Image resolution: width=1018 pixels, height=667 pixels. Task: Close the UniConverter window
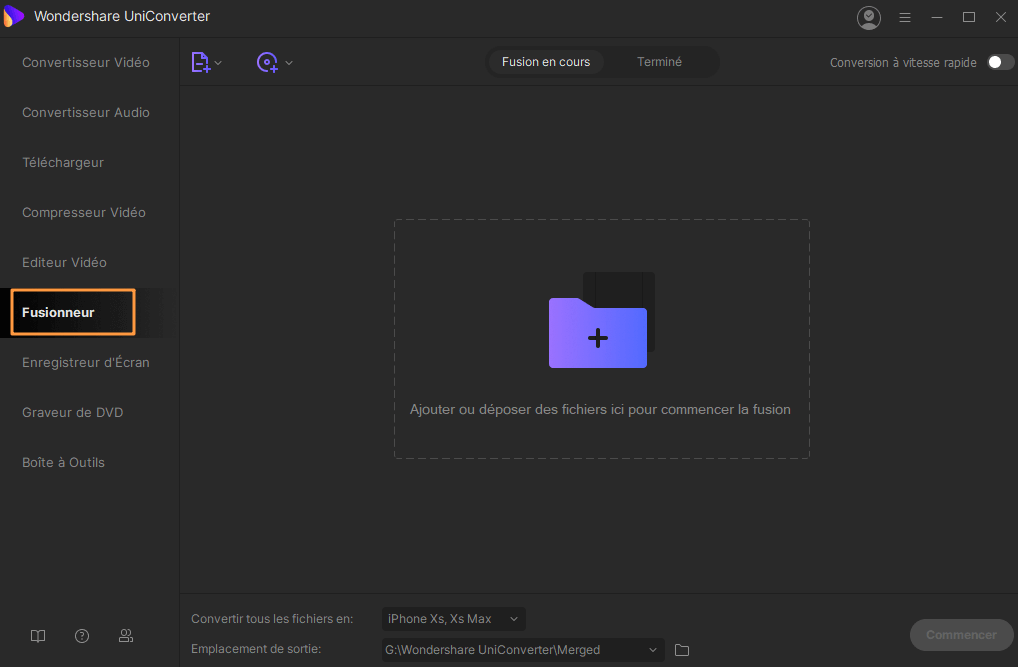1000,18
